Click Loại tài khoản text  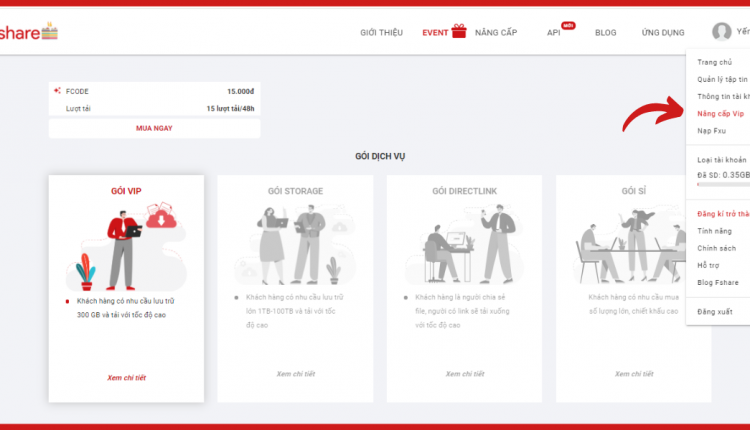coord(721,160)
